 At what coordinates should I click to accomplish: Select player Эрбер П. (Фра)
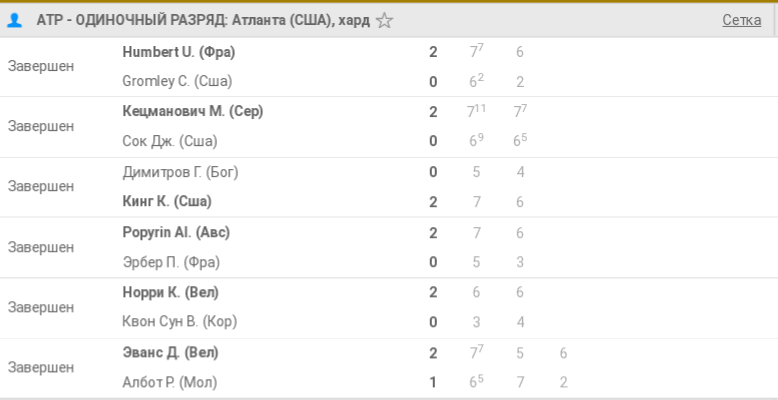coord(171,262)
